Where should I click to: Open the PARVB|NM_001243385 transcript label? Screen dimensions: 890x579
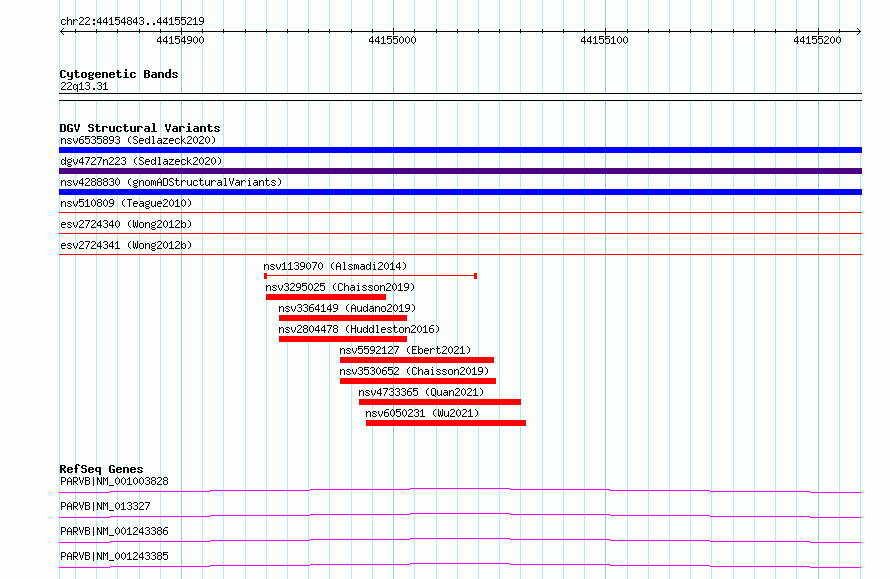pyautogui.click(x=114, y=556)
